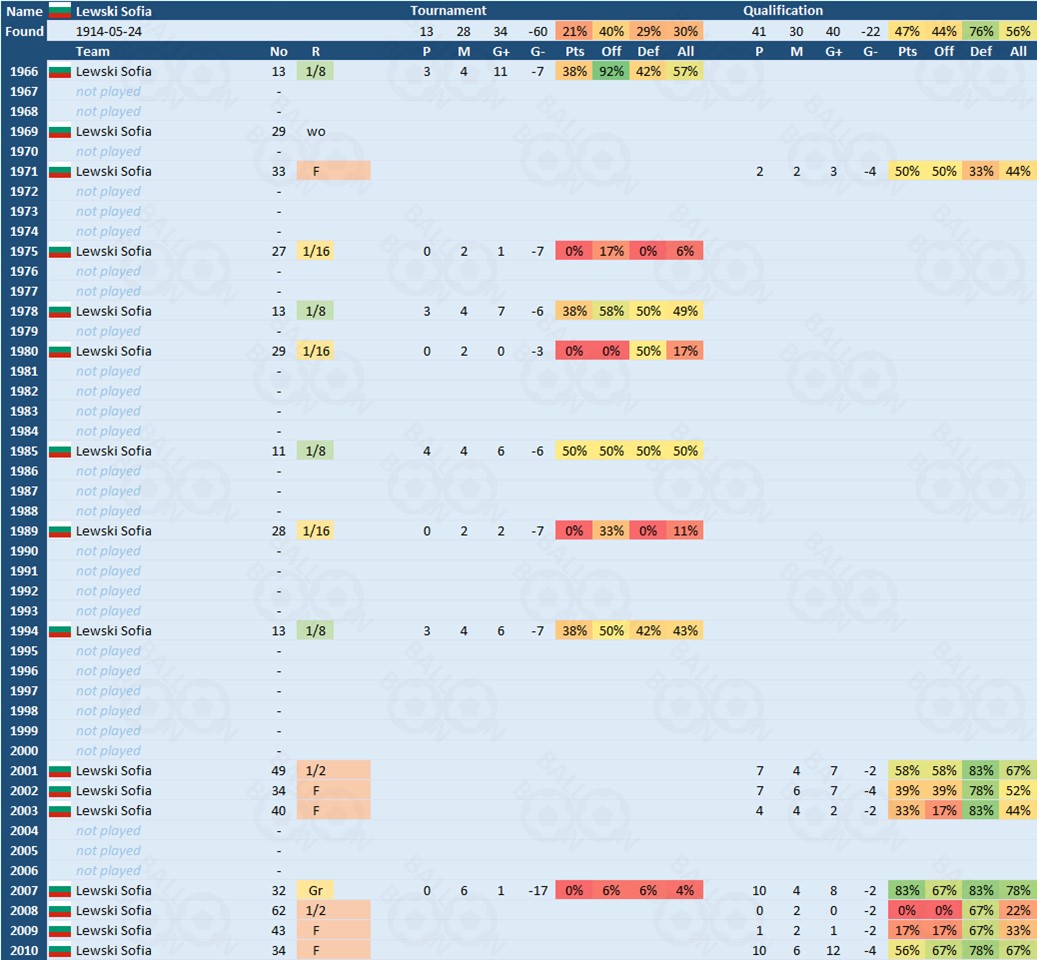The width and height of the screenshot is (1037, 960).
Task: Click the red 0% Pts cell in the 1975 row
Action: [574, 251]
